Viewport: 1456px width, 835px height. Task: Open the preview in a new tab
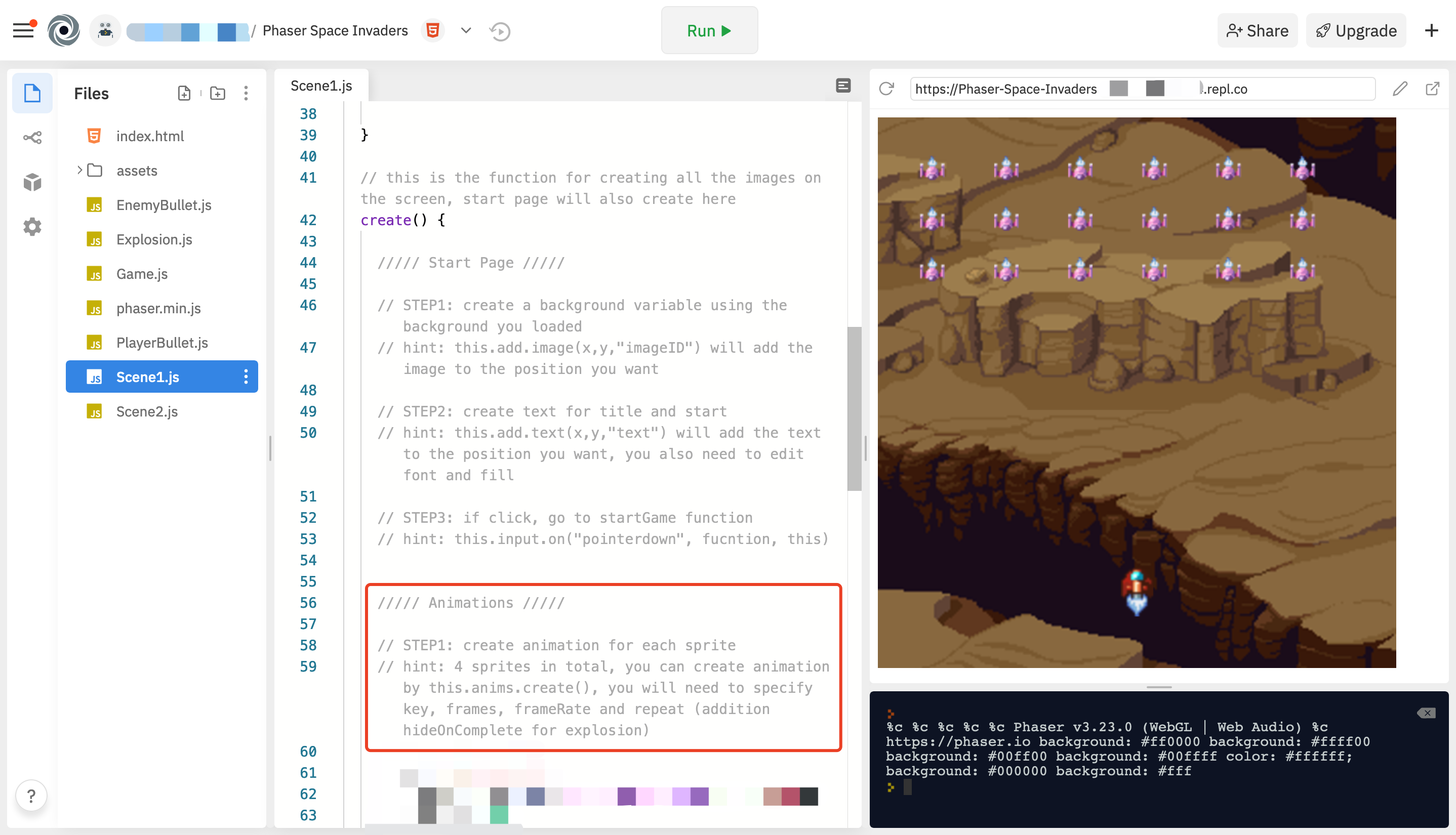point(1433,89)
